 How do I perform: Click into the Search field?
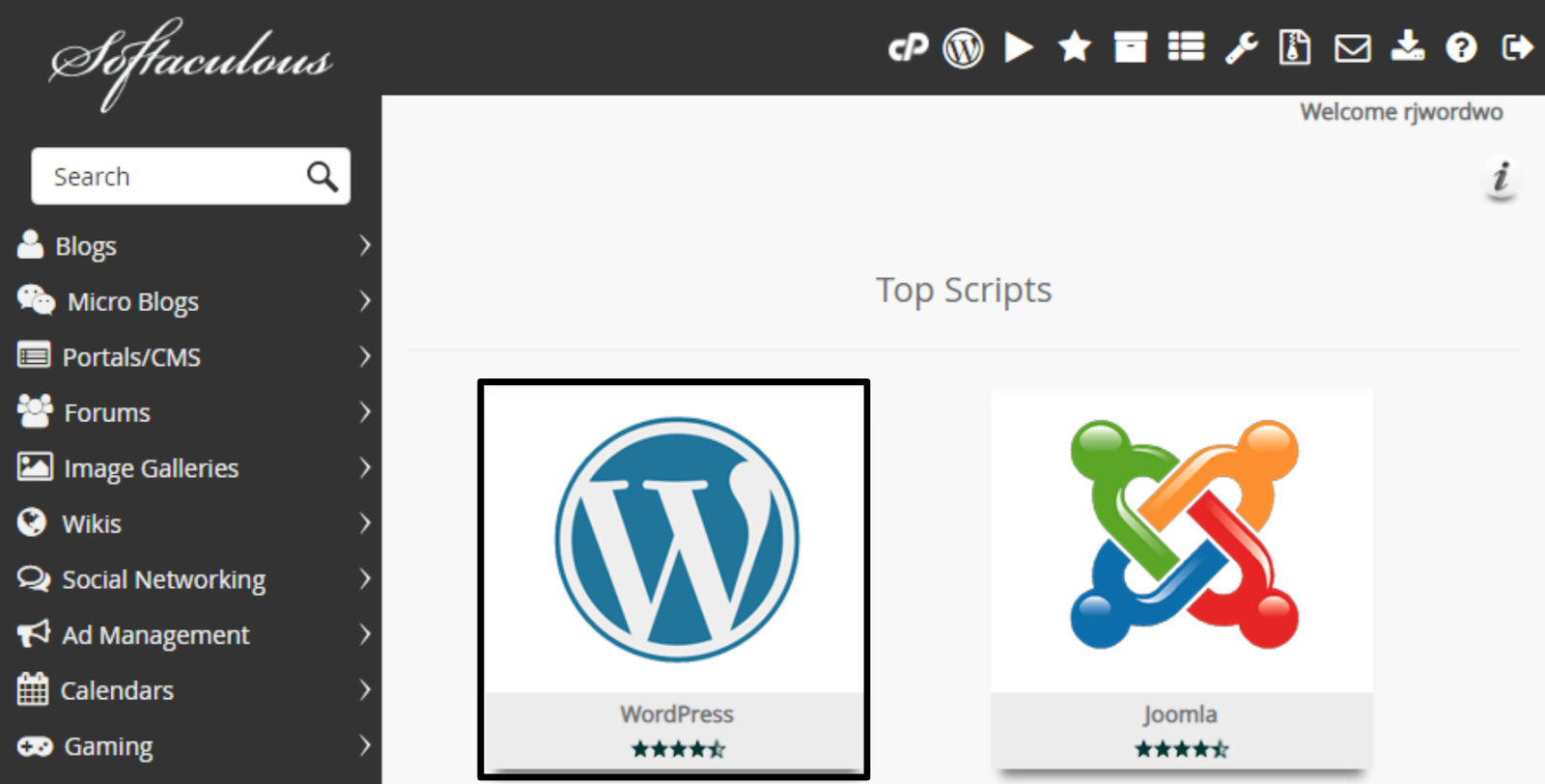[x=190, y=176]
